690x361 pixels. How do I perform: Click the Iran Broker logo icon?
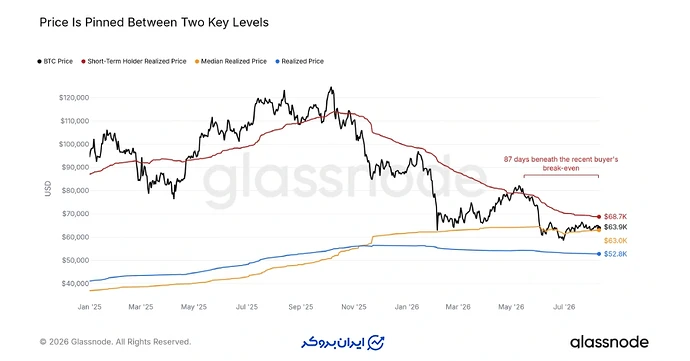pos(376,343)
